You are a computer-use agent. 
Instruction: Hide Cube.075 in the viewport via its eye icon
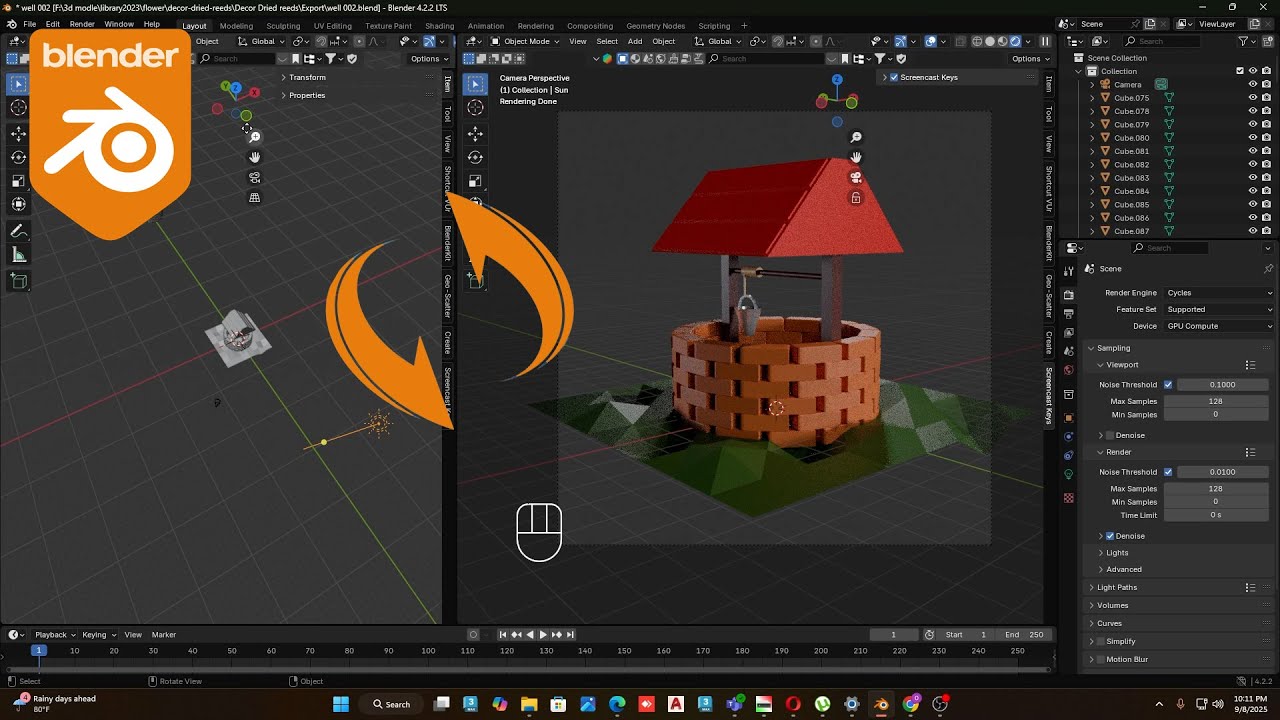pyautogui.click(x=1252, y=98)
